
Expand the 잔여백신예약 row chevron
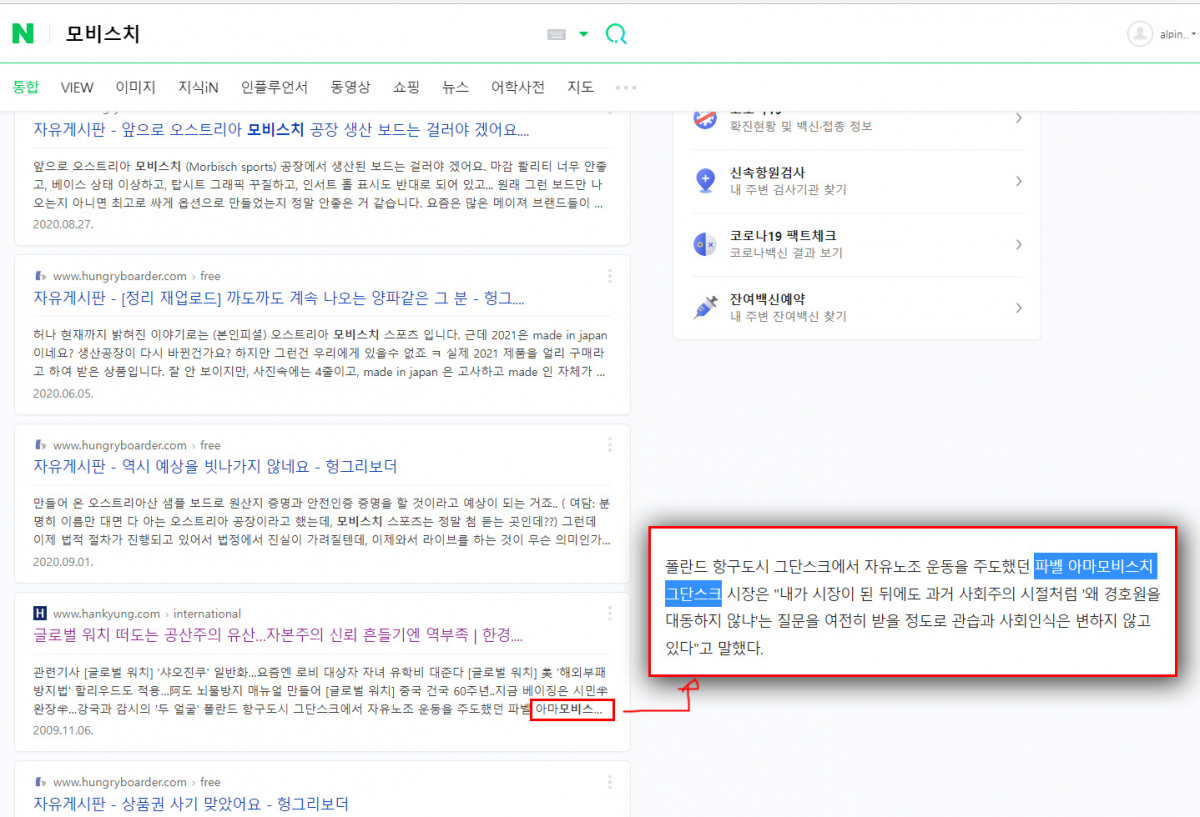point(1019,307)
